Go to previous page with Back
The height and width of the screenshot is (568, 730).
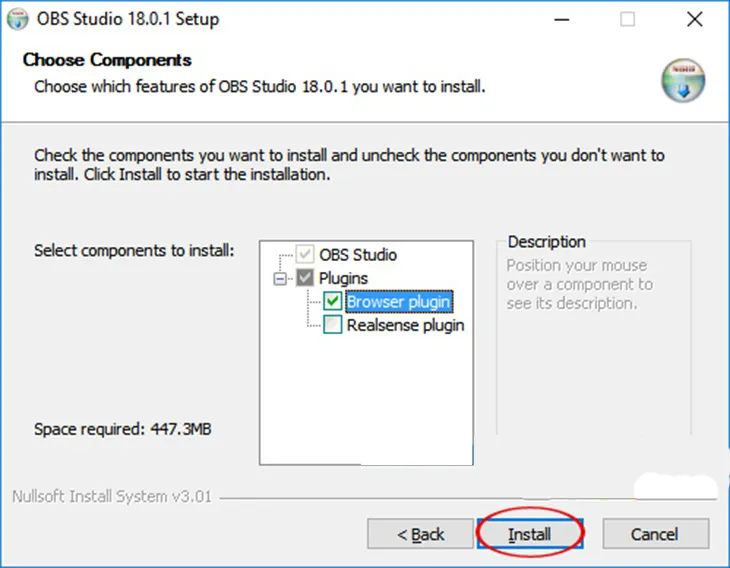421,535
